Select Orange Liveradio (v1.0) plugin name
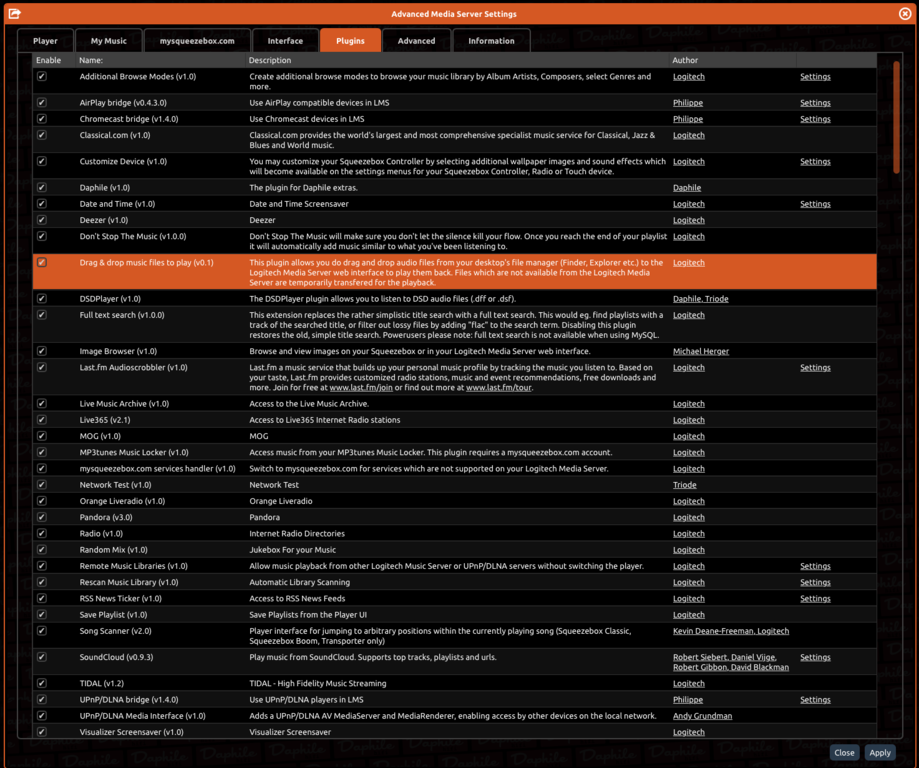This screenshot has width=919, height=768. tap(122, 501)
